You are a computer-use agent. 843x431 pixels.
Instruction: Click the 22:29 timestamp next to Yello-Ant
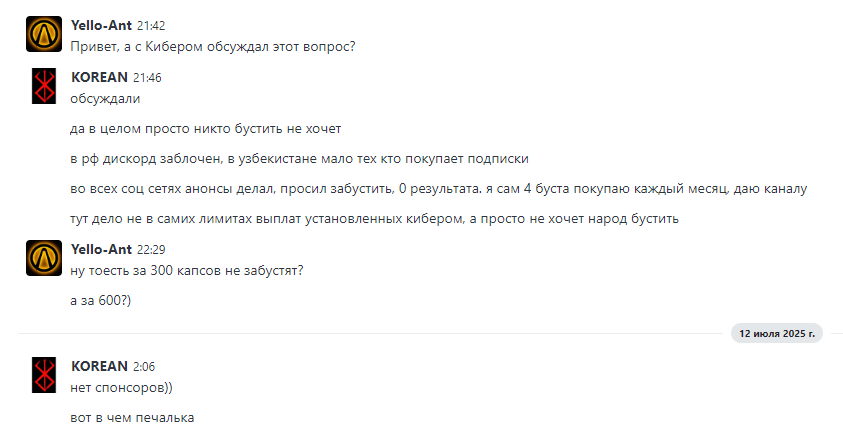pyautogui.click(x=151, y=250)
